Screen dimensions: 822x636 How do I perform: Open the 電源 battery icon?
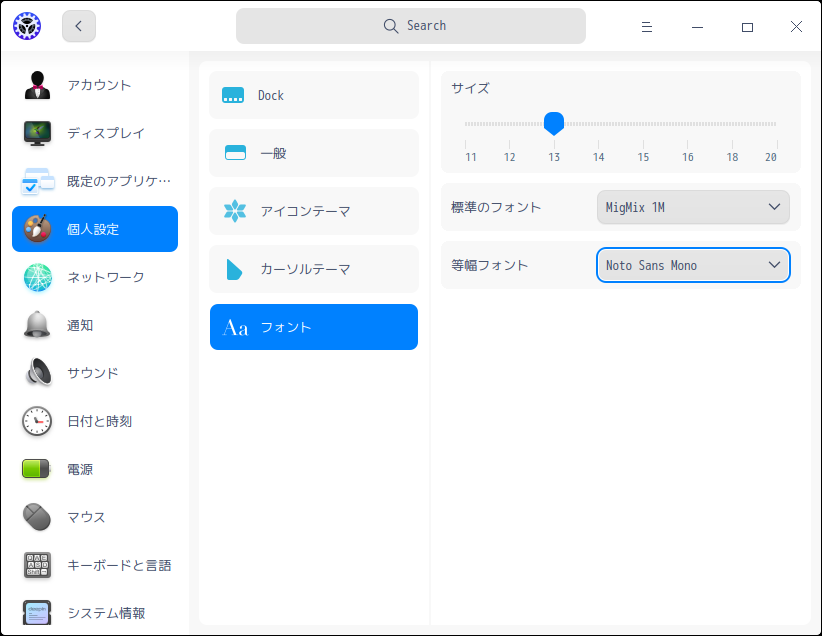(x=36, y=469)
